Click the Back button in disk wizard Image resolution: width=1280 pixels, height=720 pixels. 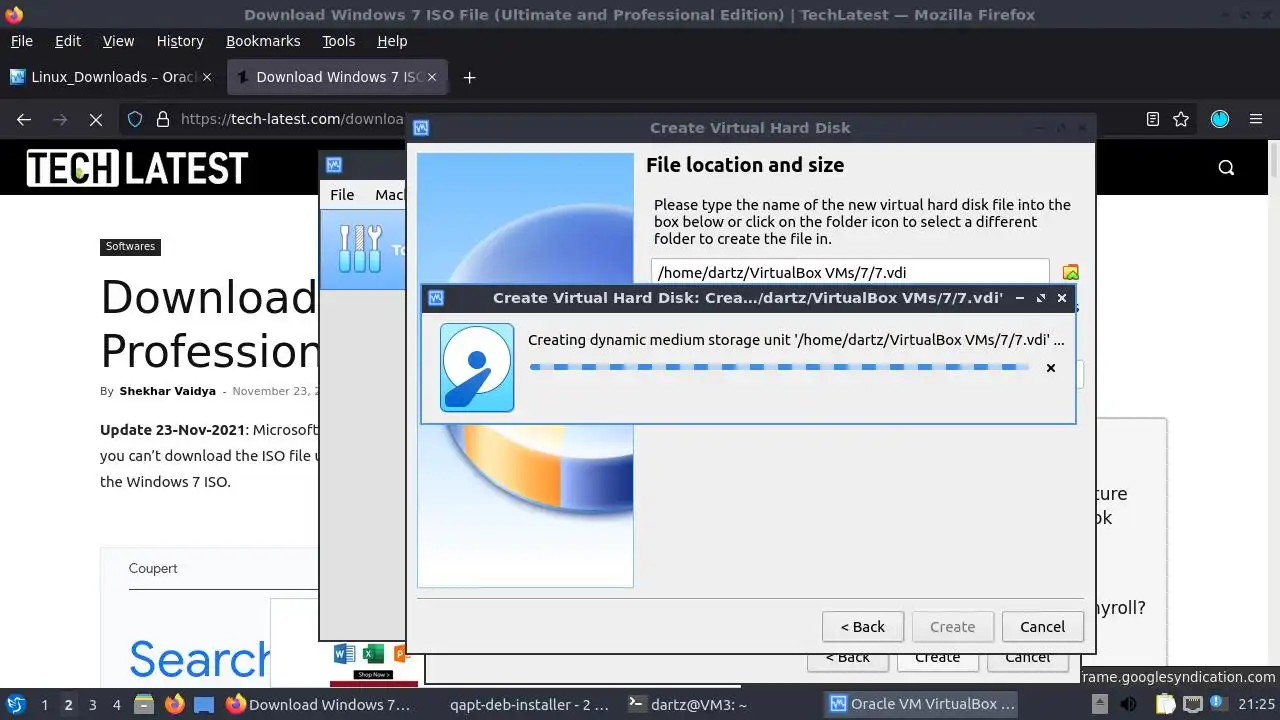click(863, 627)
